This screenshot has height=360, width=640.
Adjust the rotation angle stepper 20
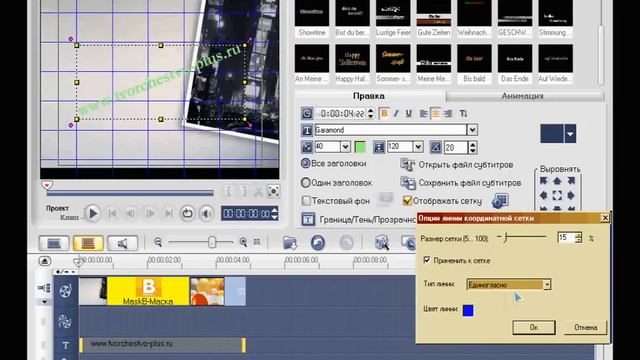(x=473, y=147)
